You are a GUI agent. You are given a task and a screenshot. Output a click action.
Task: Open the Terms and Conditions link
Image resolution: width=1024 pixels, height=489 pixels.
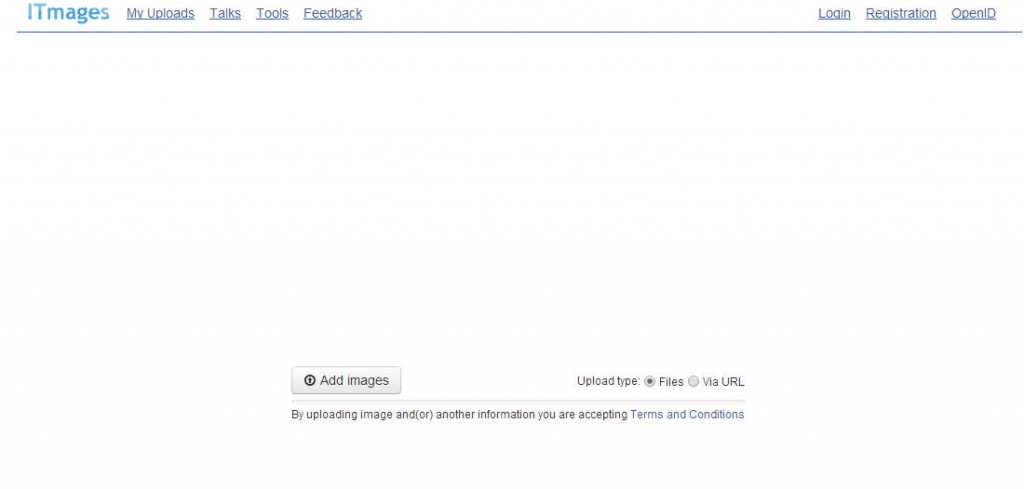(x=687, y=415)
